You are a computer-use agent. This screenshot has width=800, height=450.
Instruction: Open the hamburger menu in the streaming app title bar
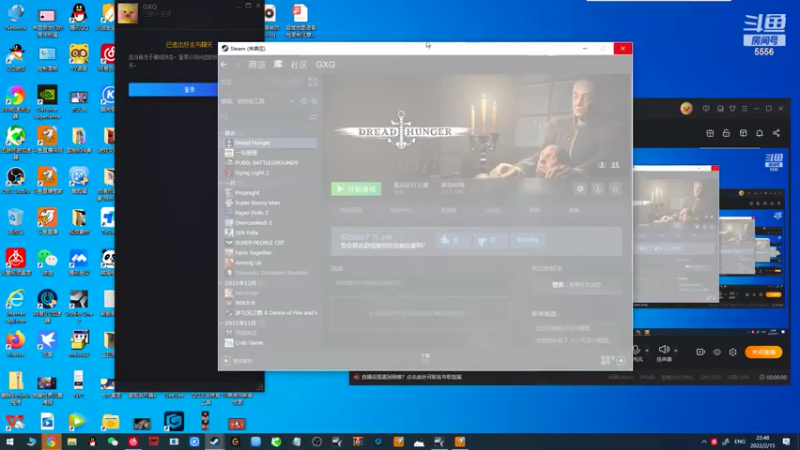[744, 109]
